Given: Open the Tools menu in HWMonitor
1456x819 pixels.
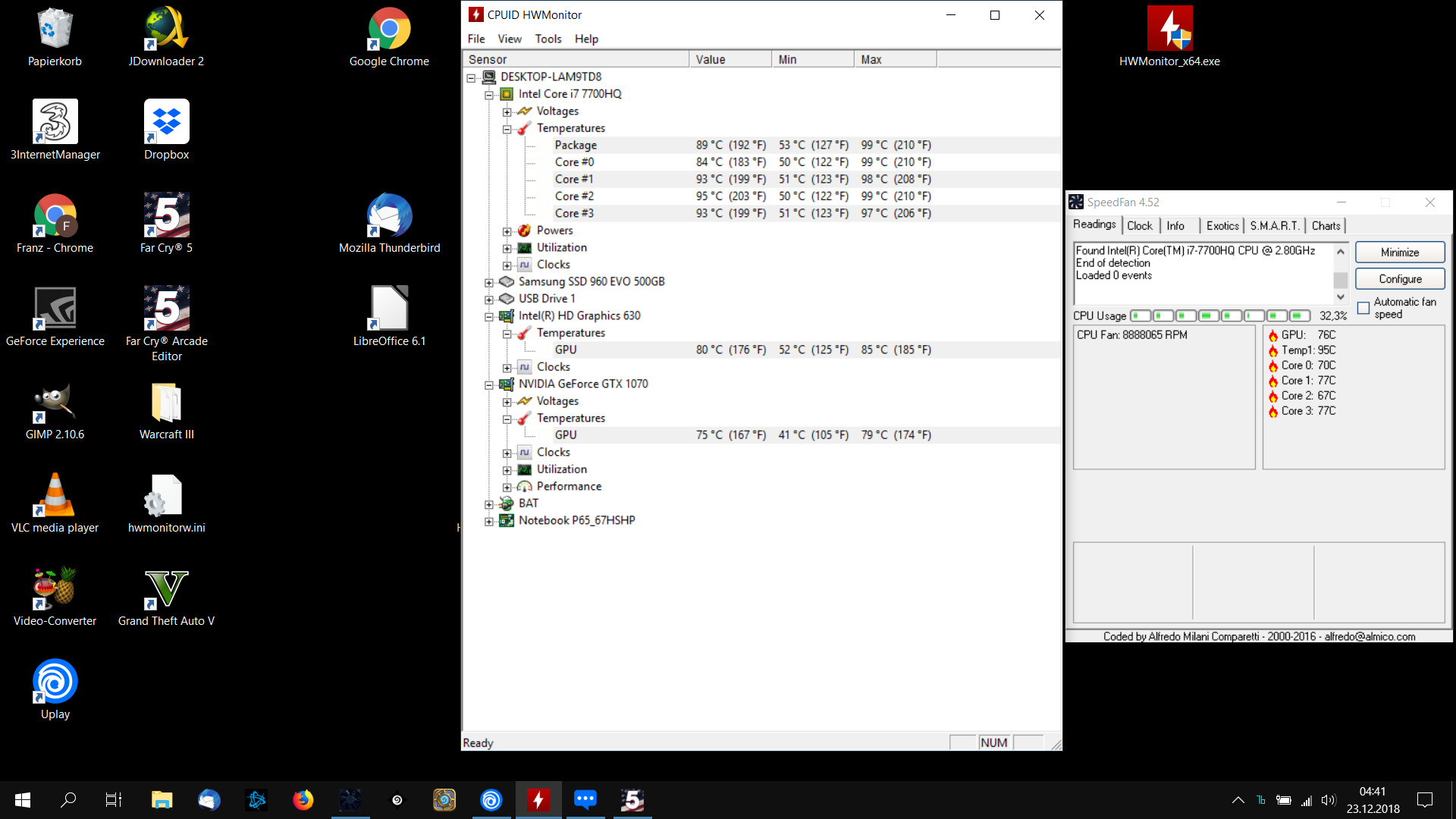Looking at the screenshot, I should coord(548,39).
